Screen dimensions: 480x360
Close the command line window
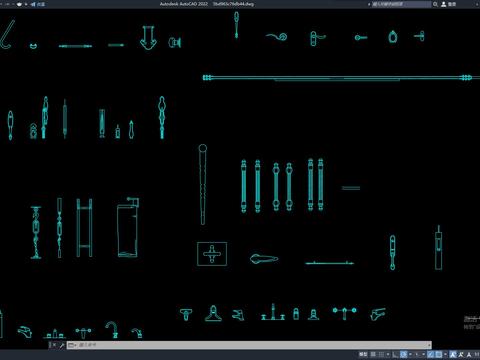tap(54, 345)
